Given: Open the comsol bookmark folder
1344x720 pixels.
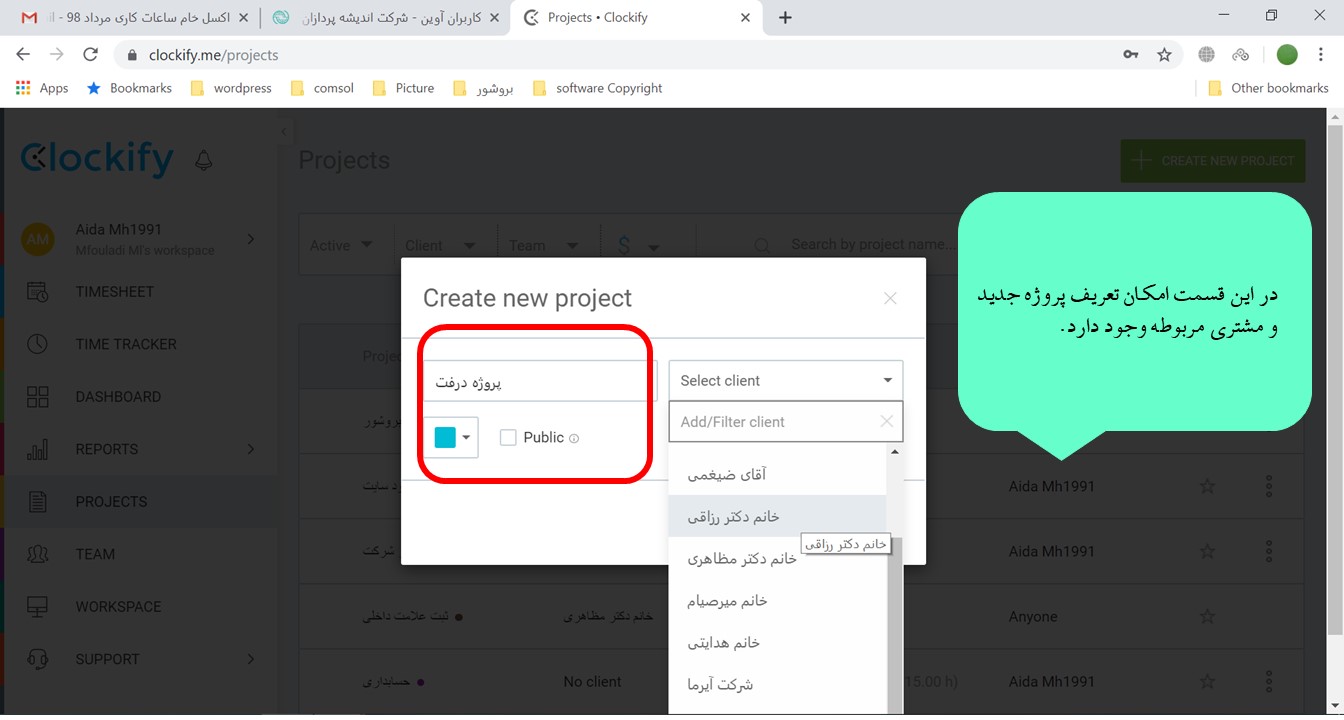Looking at the screenshot, I should pos(322,88).
